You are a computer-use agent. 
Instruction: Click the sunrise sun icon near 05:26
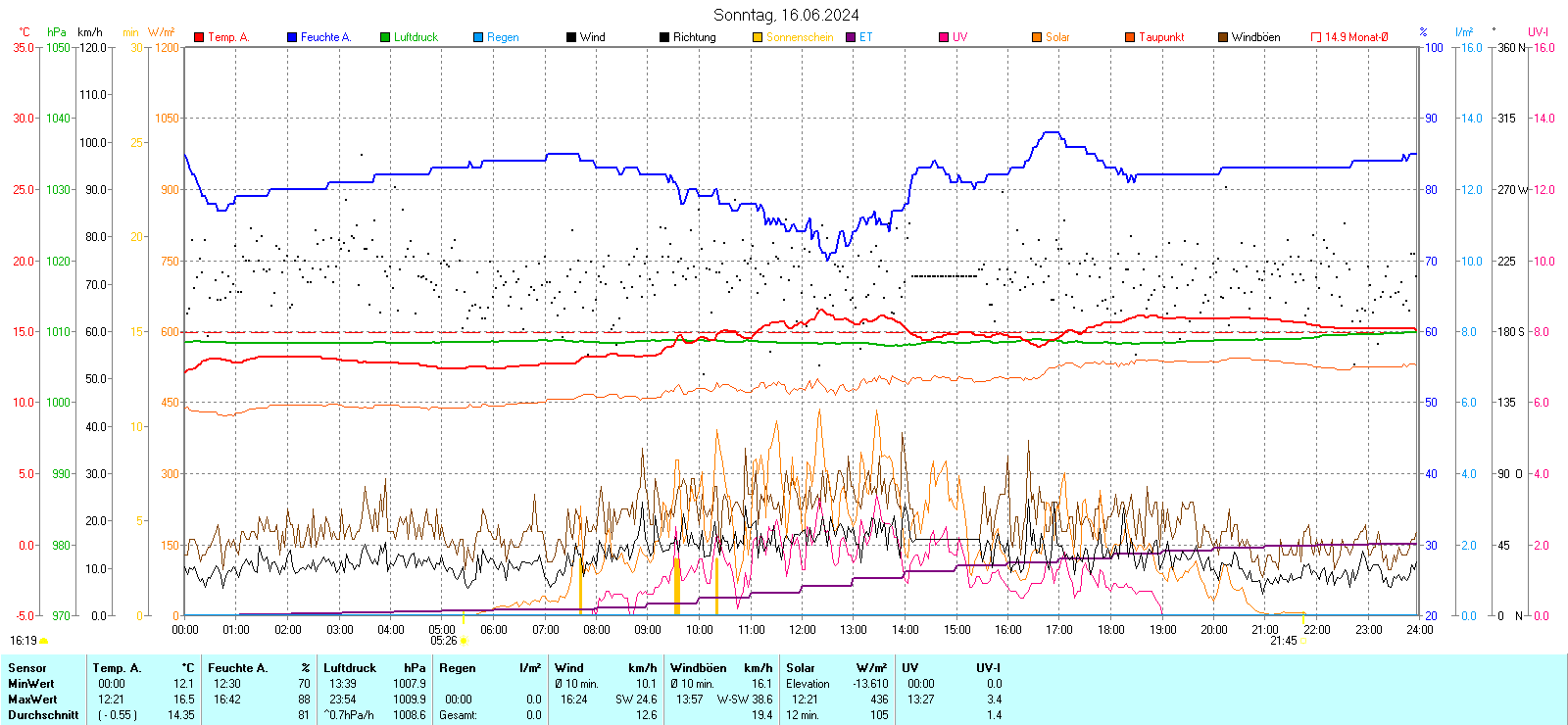click(464, 641)
